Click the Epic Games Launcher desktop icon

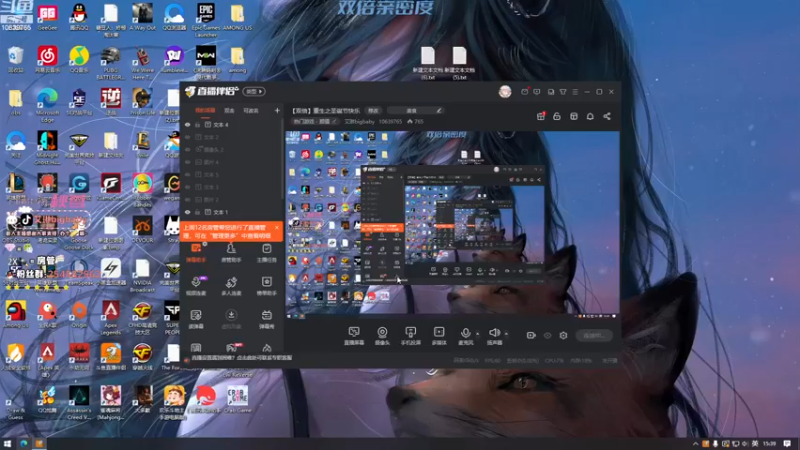coord(206,20)
